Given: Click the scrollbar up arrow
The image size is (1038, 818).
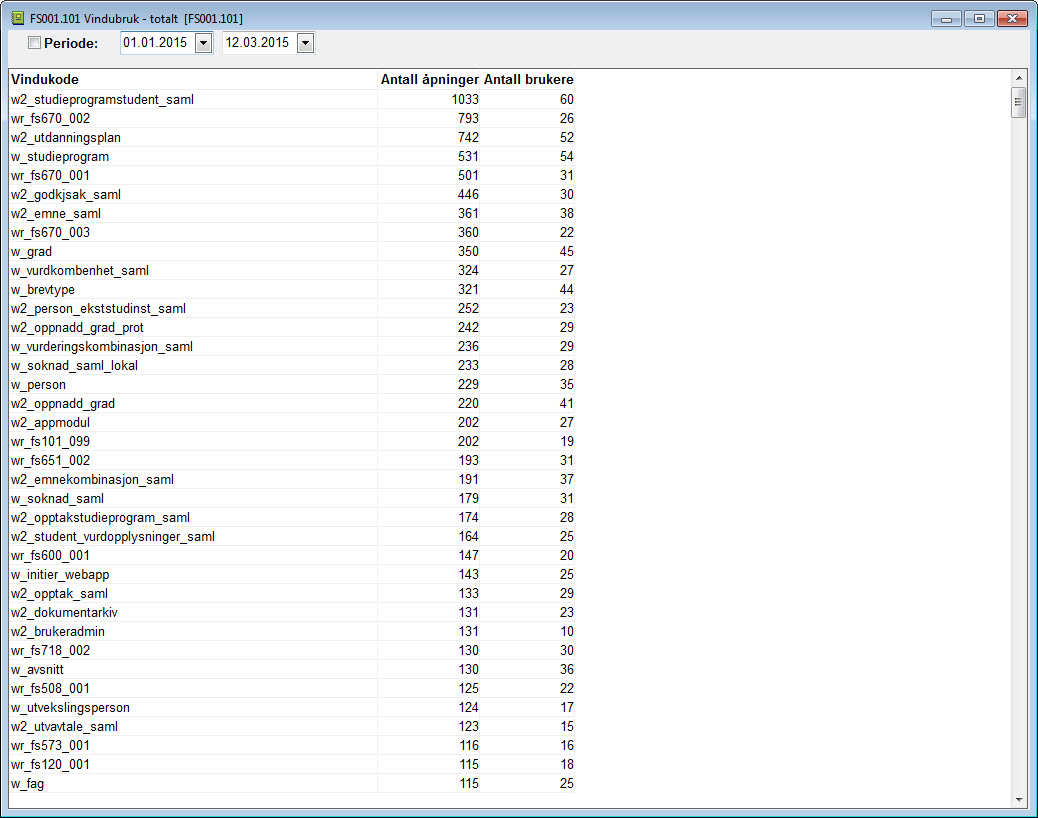Looking at the screenshot, I should pos(1019,78).
